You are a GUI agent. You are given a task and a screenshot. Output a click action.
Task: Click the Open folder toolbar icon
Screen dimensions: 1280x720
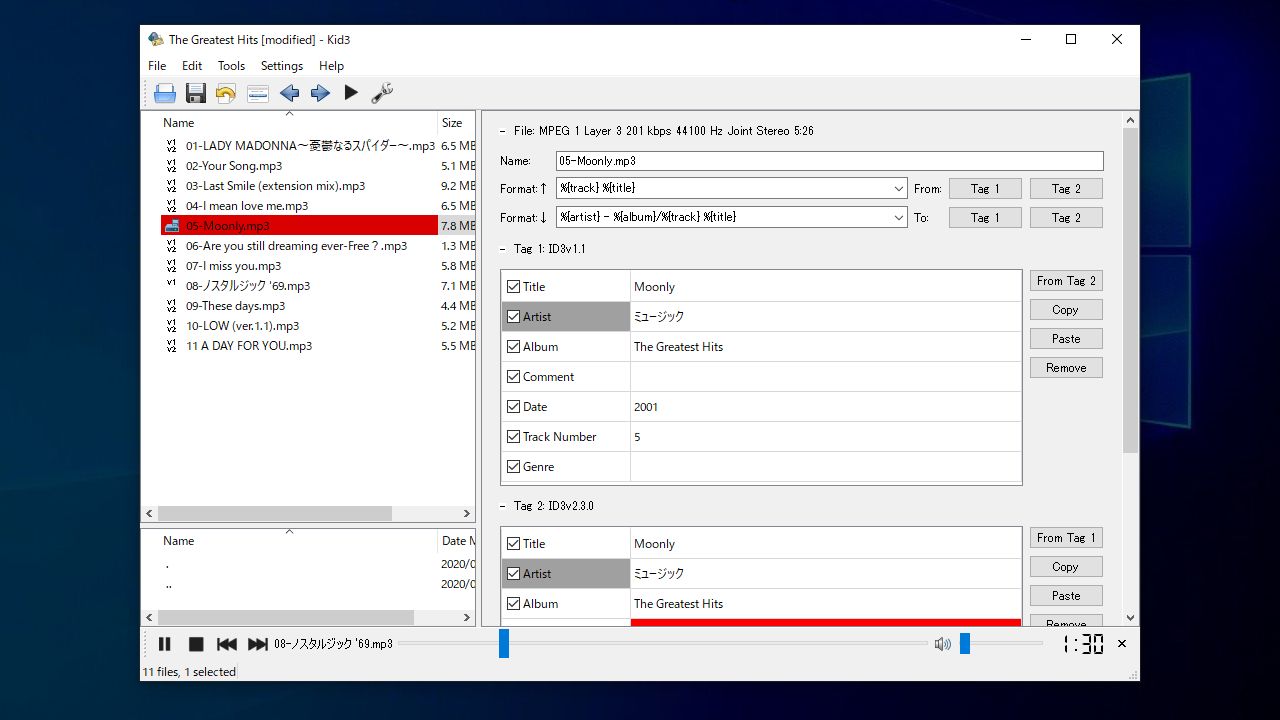pyautogui.click(x=165, y=93)
